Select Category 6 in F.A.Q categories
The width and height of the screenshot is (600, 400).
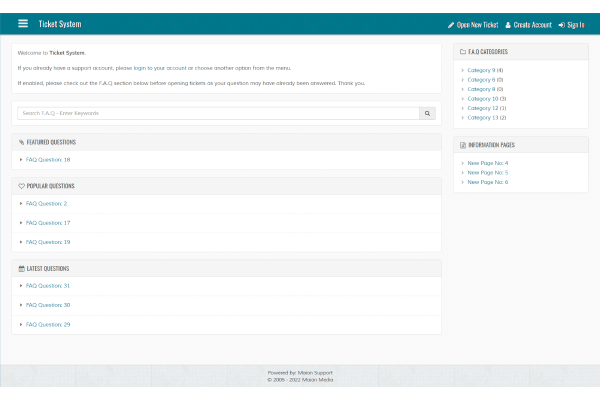[x=481, y=80]
